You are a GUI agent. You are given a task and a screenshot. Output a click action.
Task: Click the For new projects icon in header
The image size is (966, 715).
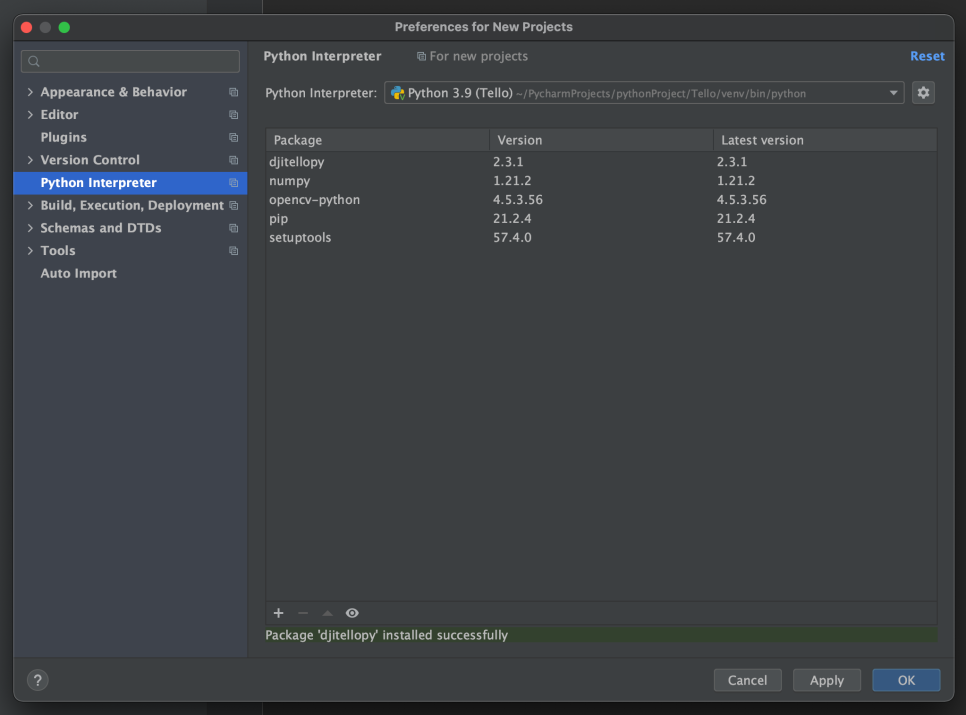pyautogui.click(x=421, y=57)
